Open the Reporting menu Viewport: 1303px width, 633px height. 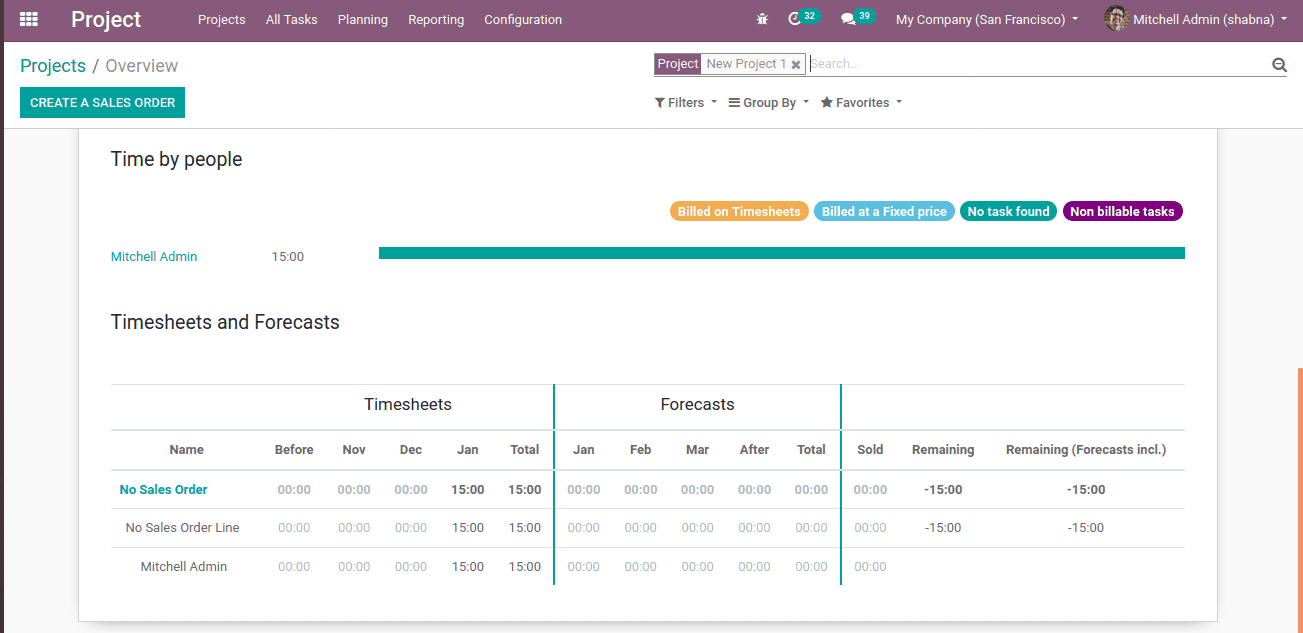tap(436, 19)
